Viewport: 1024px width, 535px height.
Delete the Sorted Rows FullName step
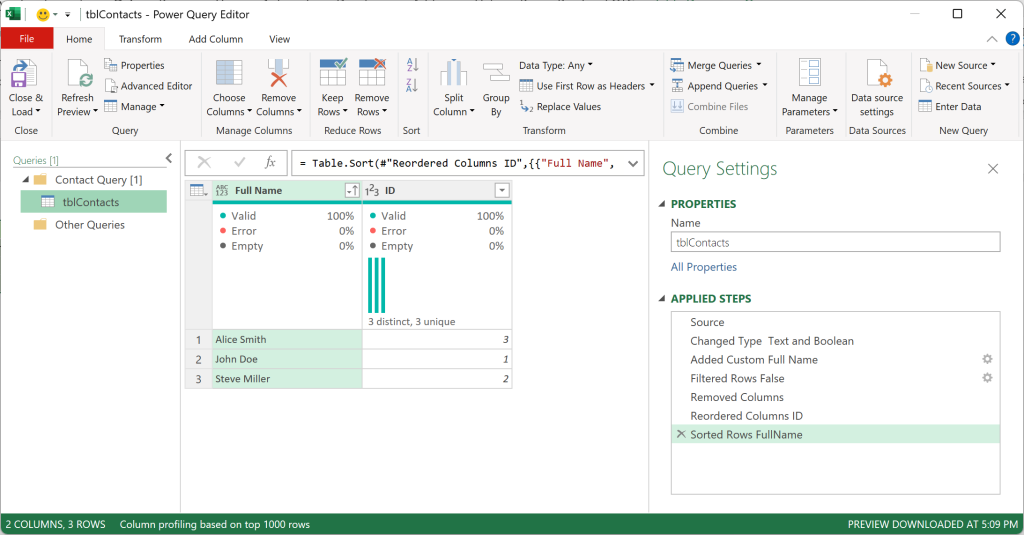(x=680, y=434)
